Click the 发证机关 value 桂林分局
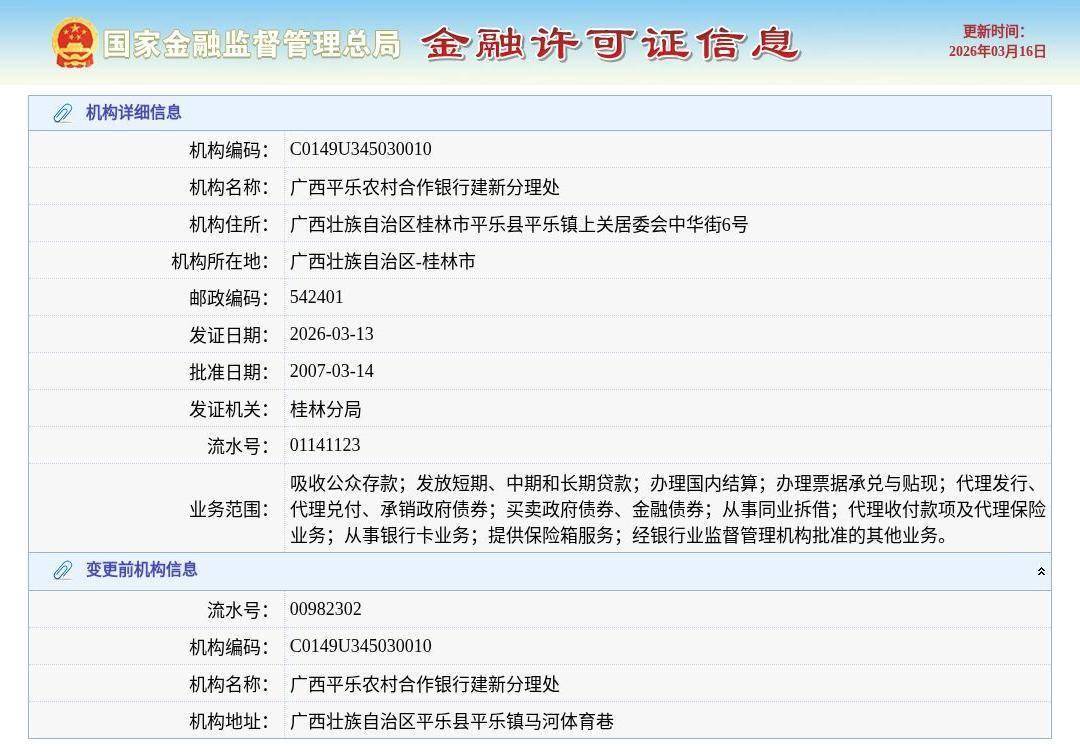 coord(325,409)
